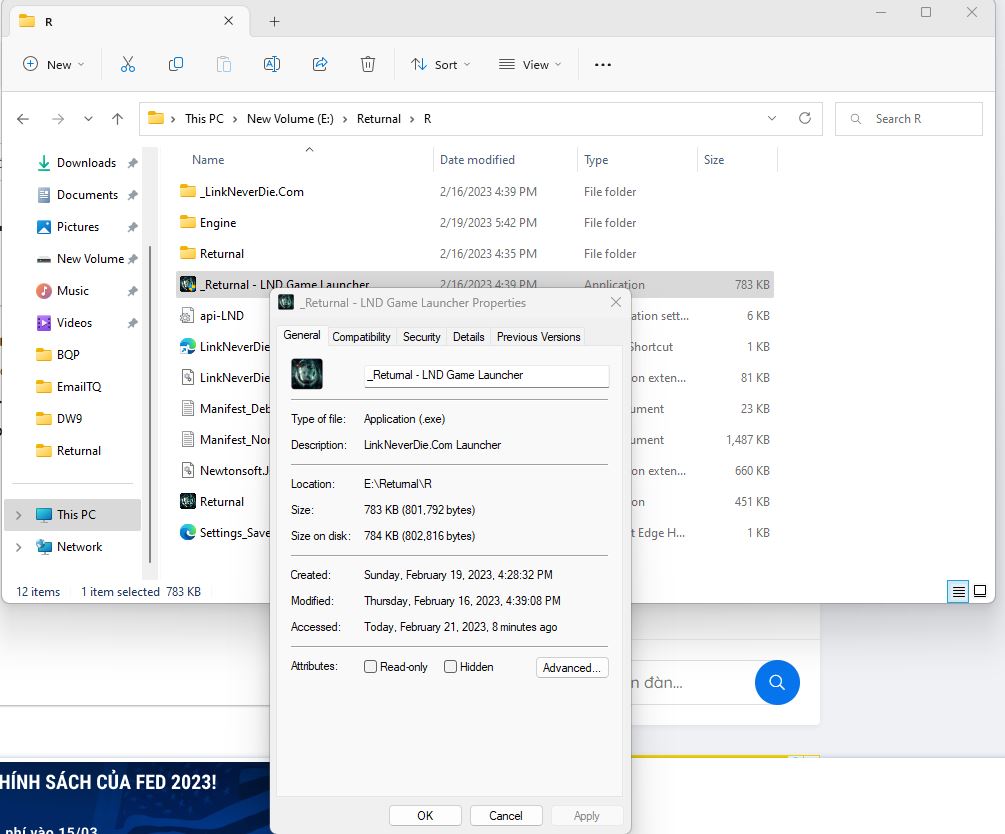Expand chevron after This PC in breadcrumb
1005x834 pixels.
(235, 119)
